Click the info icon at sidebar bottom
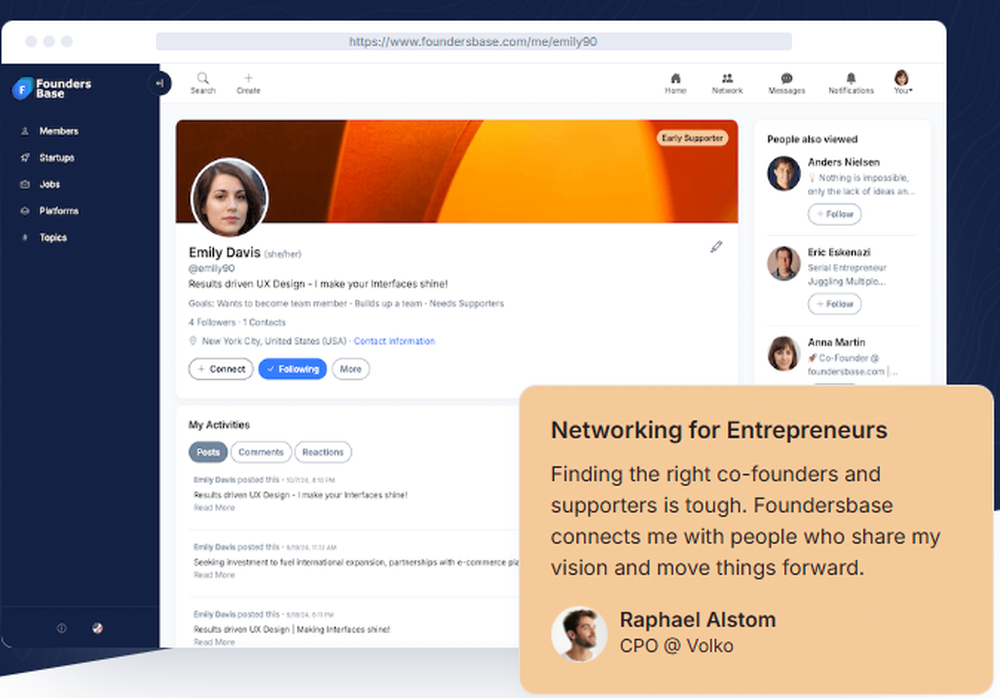1000x698 pixels. (x=61, y=628)
